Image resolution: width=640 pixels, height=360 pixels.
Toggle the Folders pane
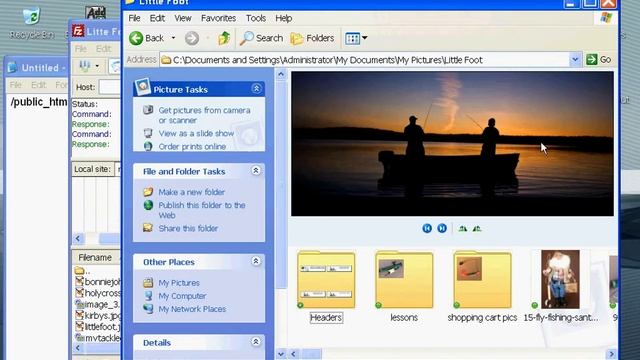click(312, 38)
